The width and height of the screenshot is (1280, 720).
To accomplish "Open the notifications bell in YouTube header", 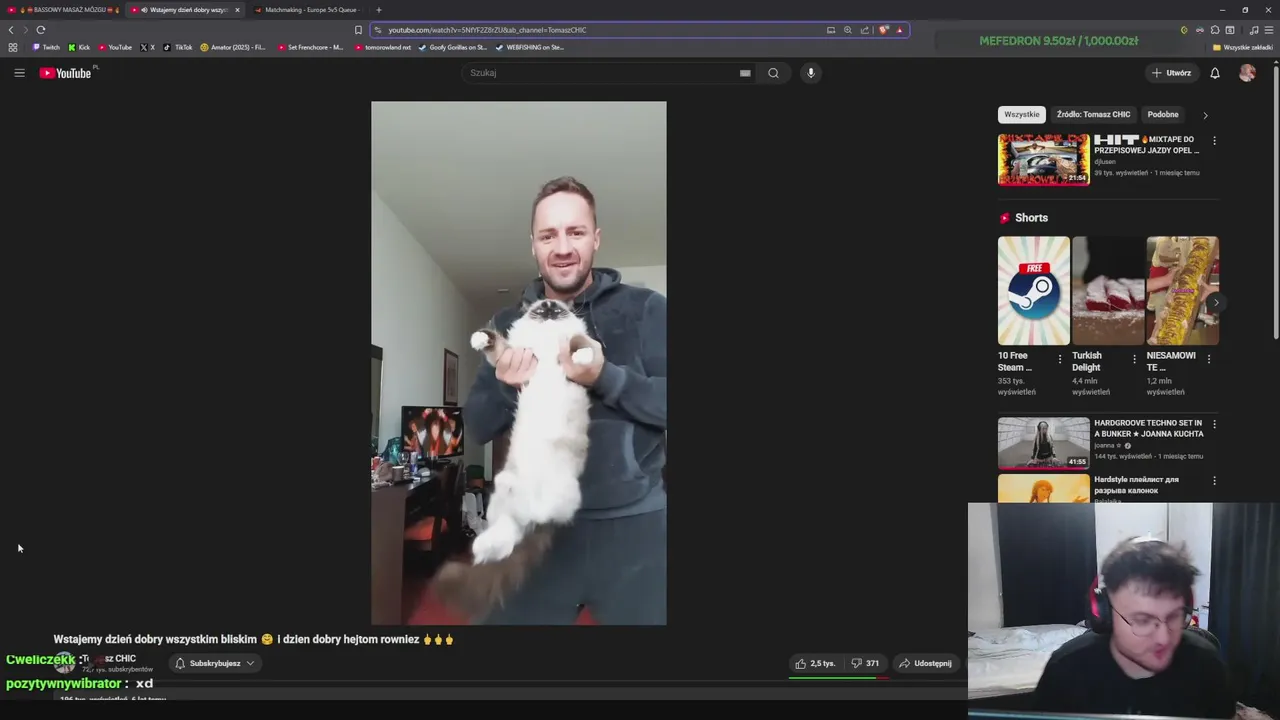I will pos(1215,73).
